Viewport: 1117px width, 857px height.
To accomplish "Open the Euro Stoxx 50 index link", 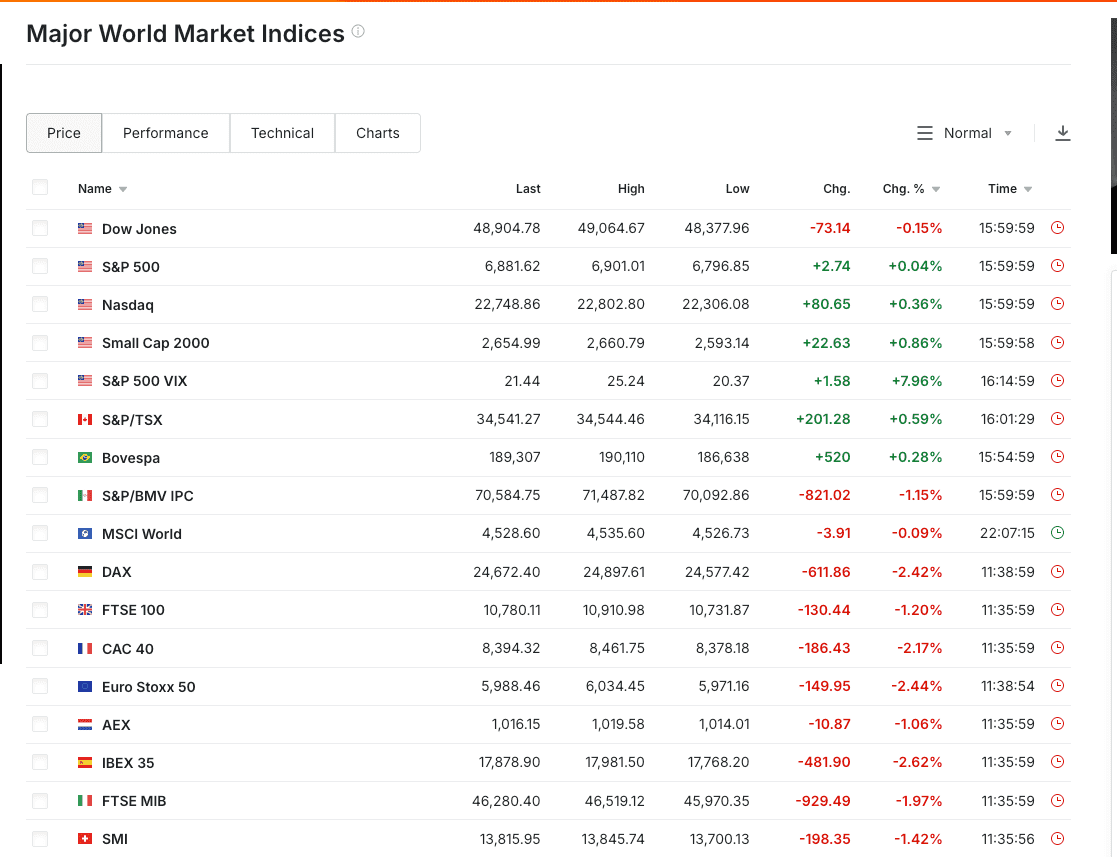I will pyautogui.click(x=148, y=687).
